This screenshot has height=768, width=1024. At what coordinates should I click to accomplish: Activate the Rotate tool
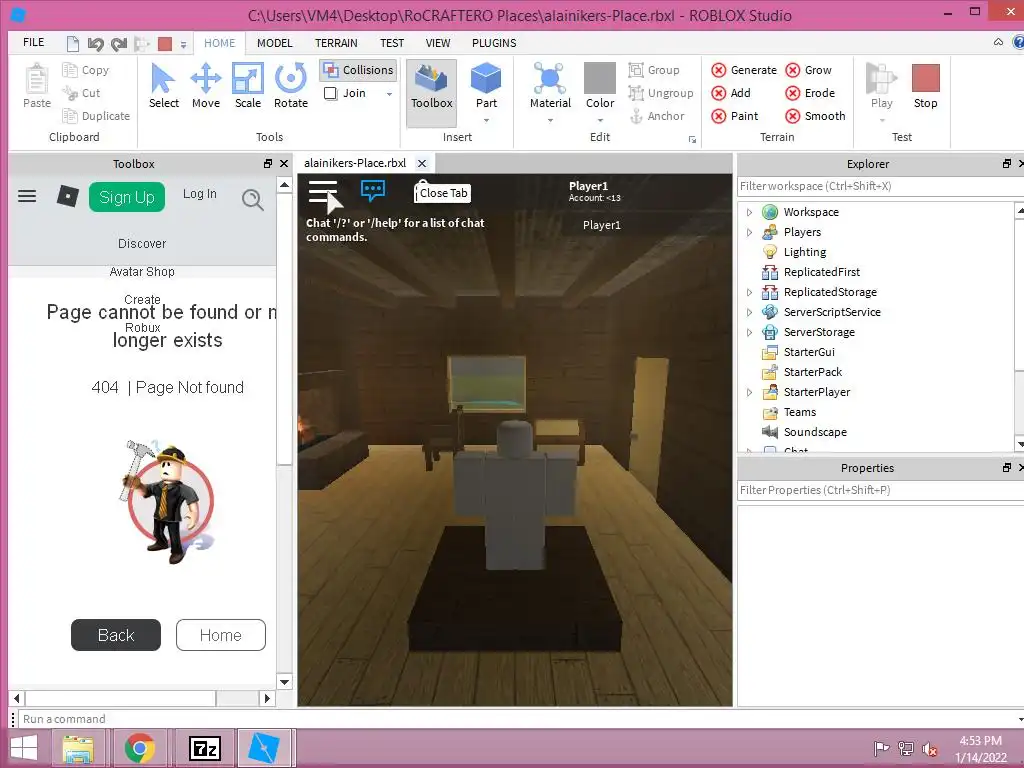click(x=291, y=86)
